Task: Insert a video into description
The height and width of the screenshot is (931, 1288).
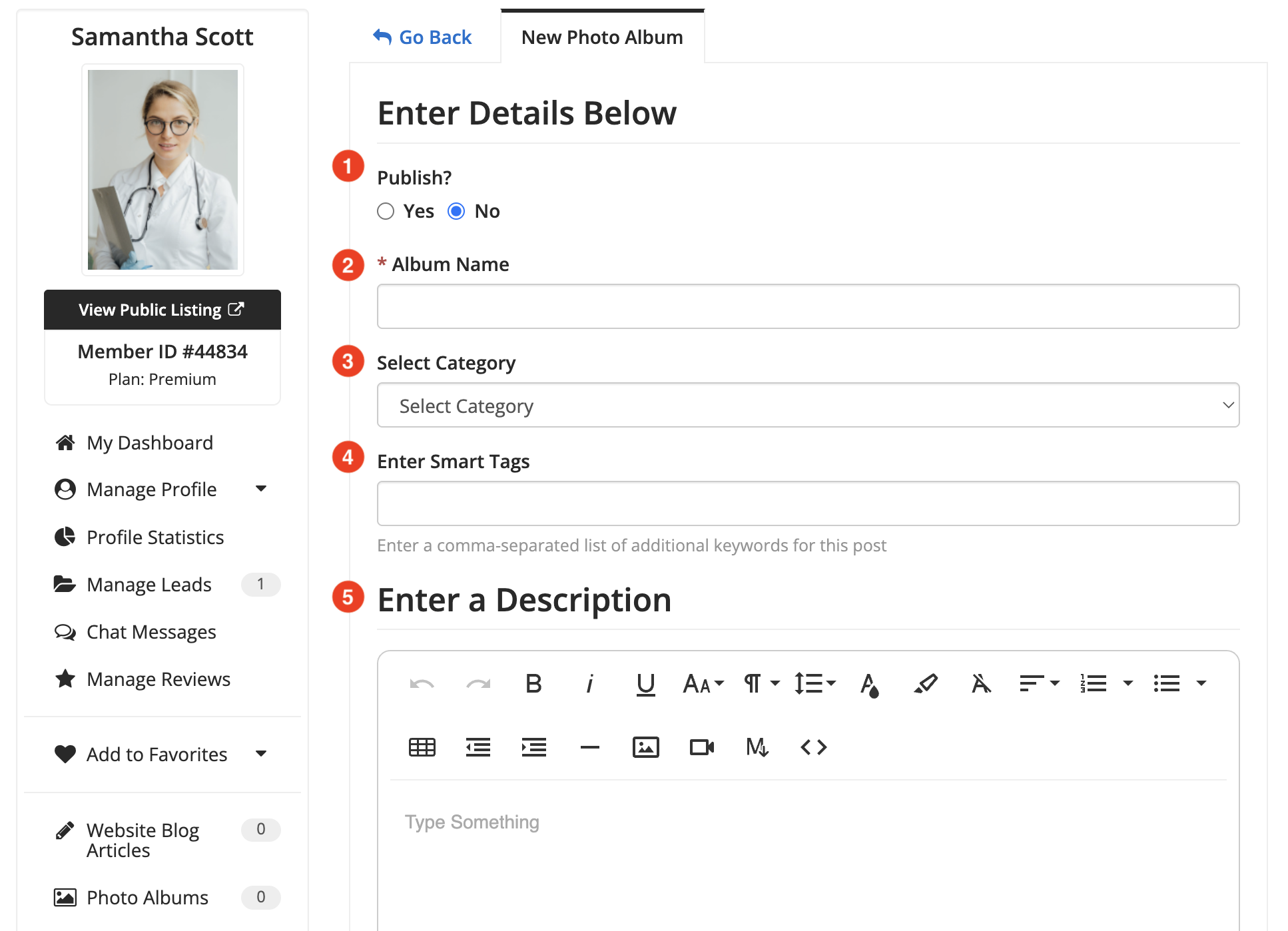Action: pyautogui.click(x=701, y=747)
